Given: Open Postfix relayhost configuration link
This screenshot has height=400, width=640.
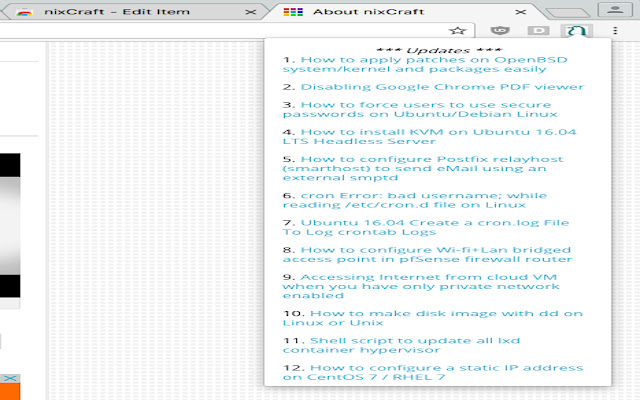Looking at the screenshot, I should tap(423, 168).
